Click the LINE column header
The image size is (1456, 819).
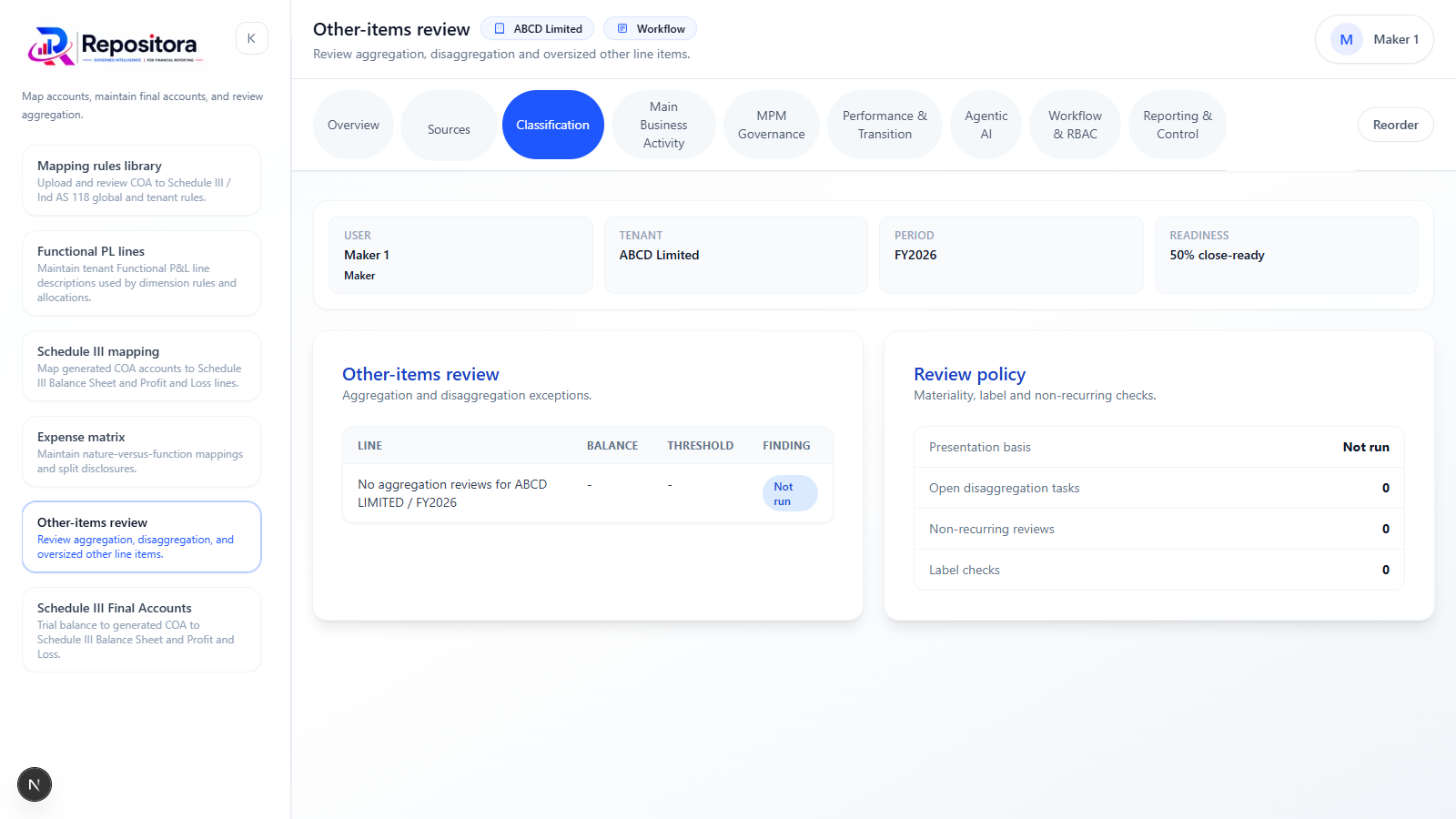pos(369,446)
